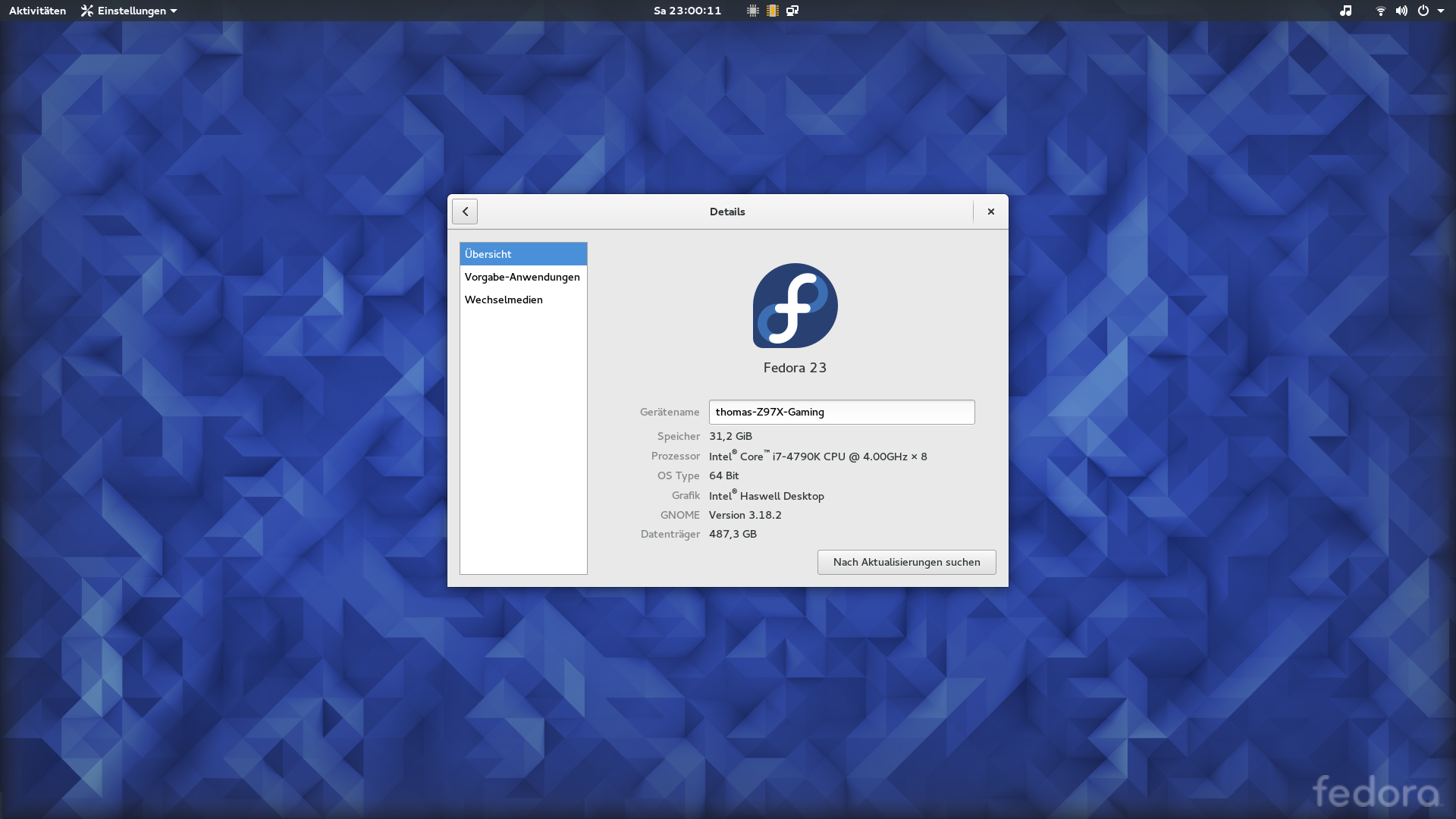Click Nach Aktualisierungen suchen button

(x=906, y=562)
